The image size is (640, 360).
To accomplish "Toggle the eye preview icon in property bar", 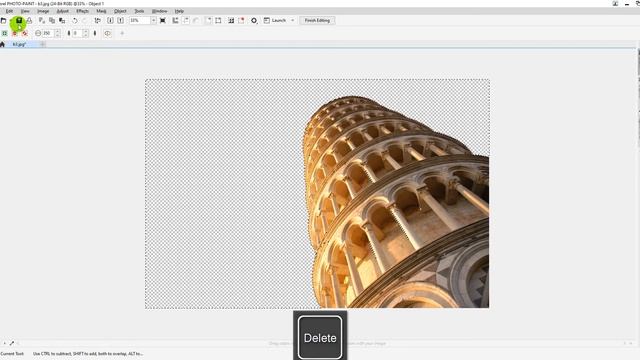I will pos(107,33).
